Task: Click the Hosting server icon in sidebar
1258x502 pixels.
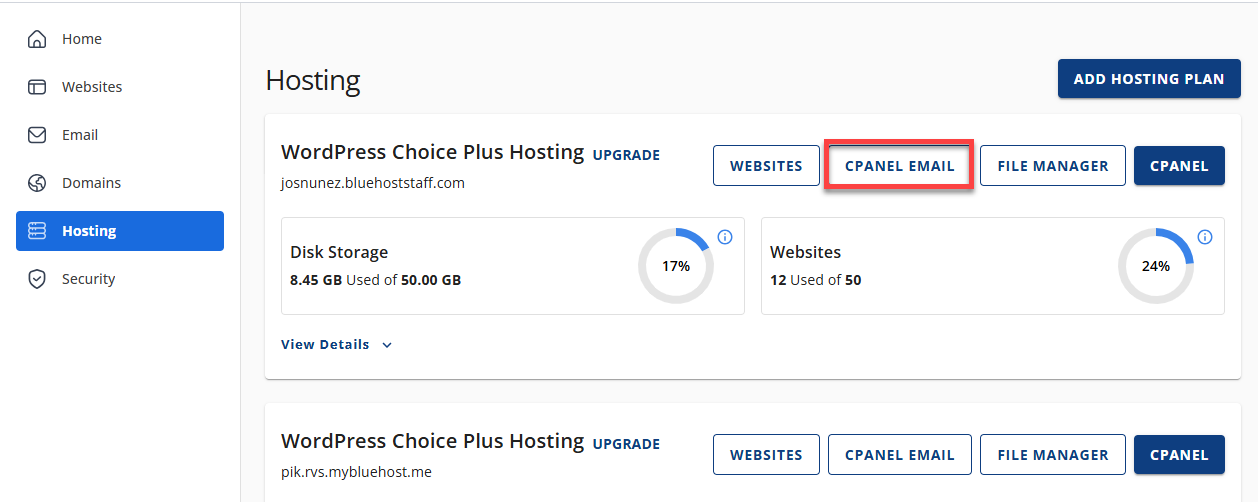Action: [x=37, y=231]
